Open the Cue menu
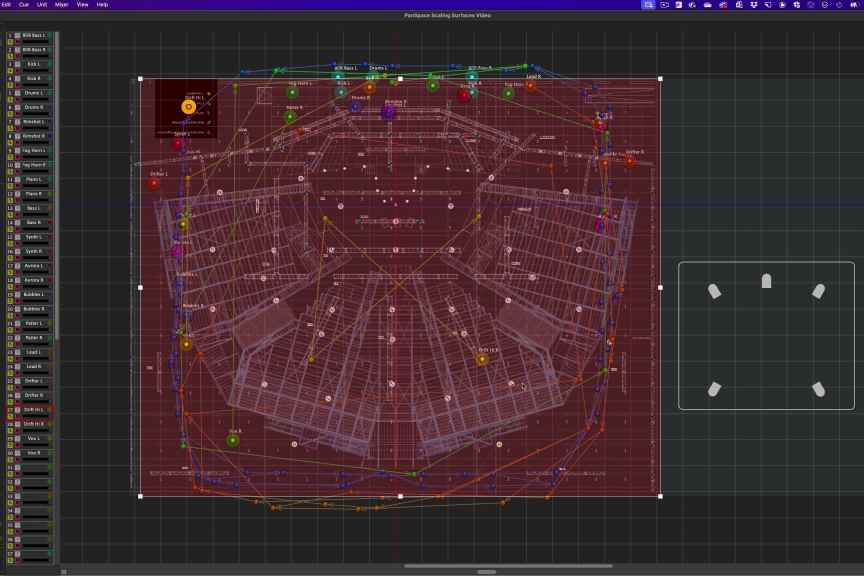 click(x=24, y=4)
